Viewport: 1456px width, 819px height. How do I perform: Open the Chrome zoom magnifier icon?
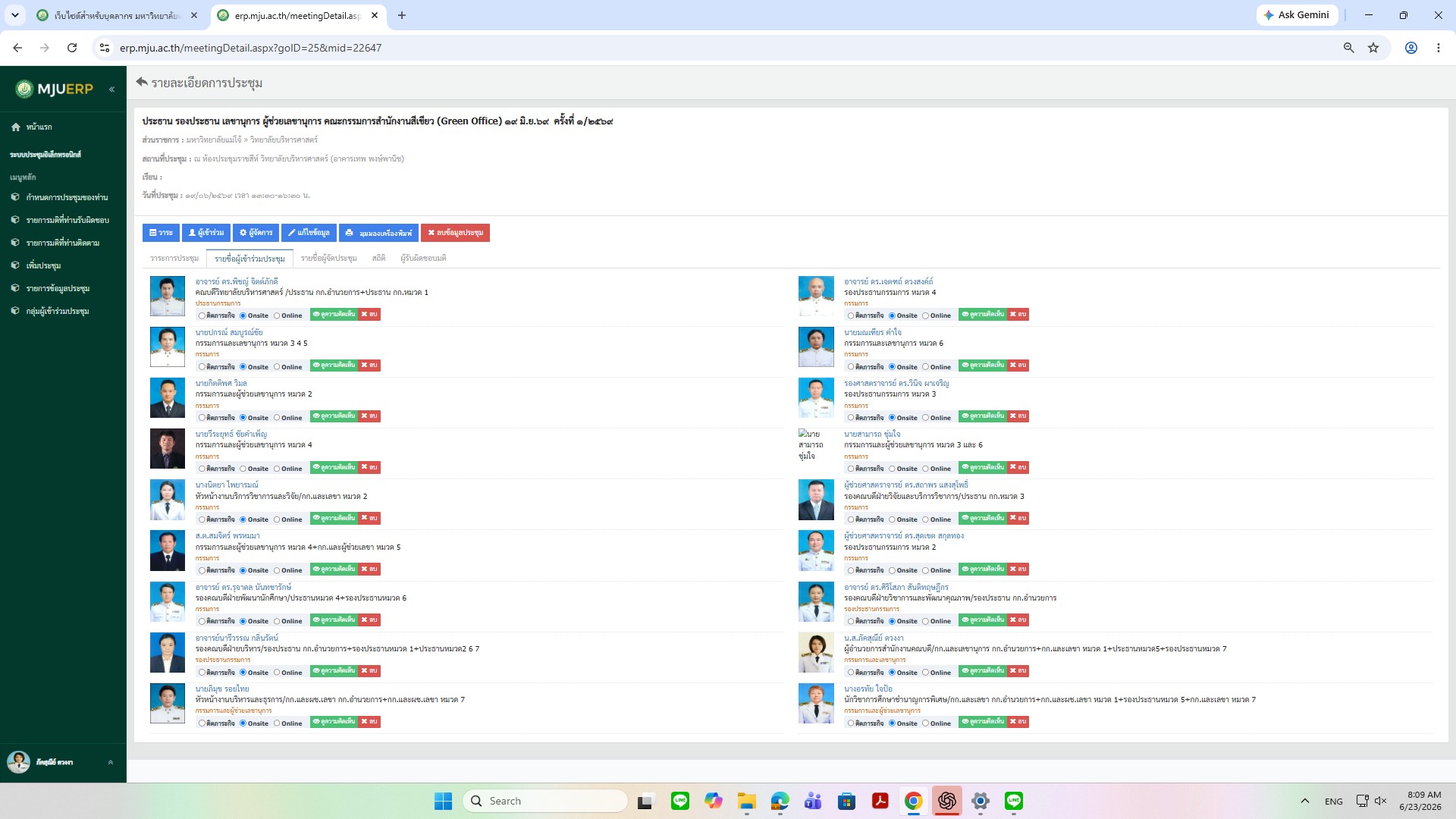pos(1348,48)
